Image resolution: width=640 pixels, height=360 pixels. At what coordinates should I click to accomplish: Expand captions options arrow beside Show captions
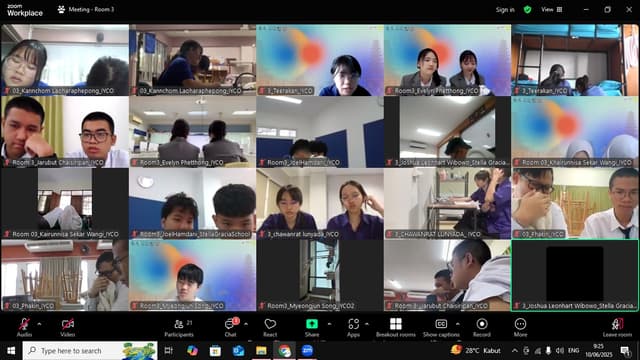coord(458,324)
